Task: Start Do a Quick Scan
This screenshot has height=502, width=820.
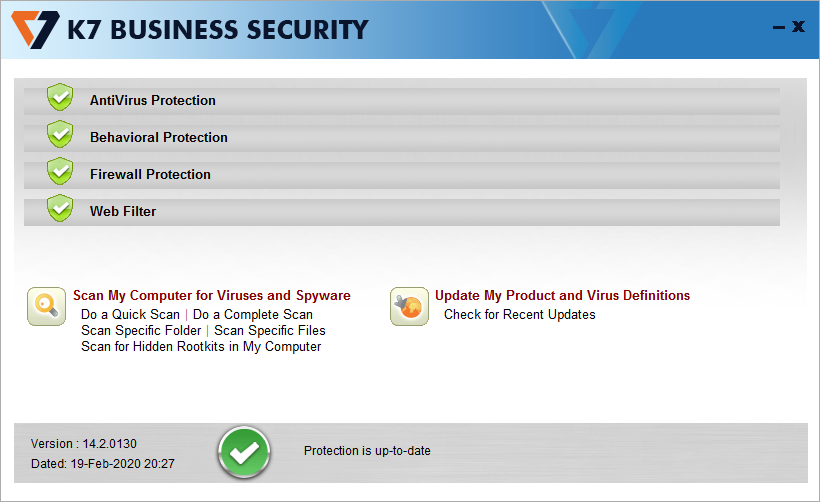Action: coord(130,315)
